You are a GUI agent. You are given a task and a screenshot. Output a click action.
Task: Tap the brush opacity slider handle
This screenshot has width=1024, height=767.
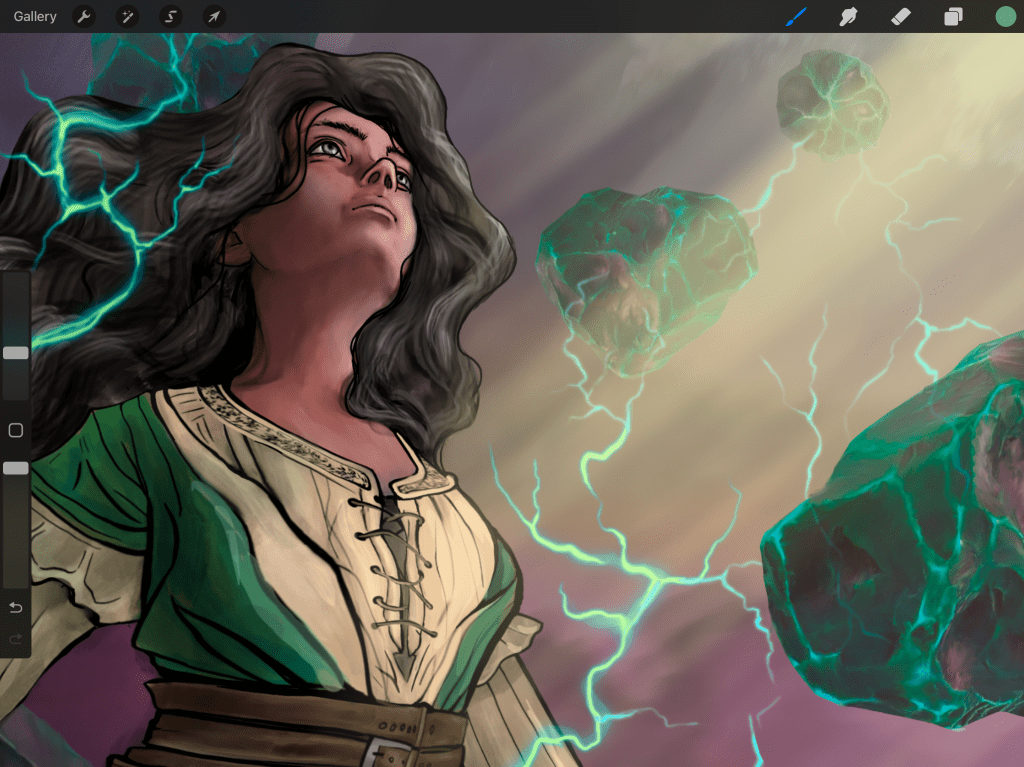tap(15, 467)
